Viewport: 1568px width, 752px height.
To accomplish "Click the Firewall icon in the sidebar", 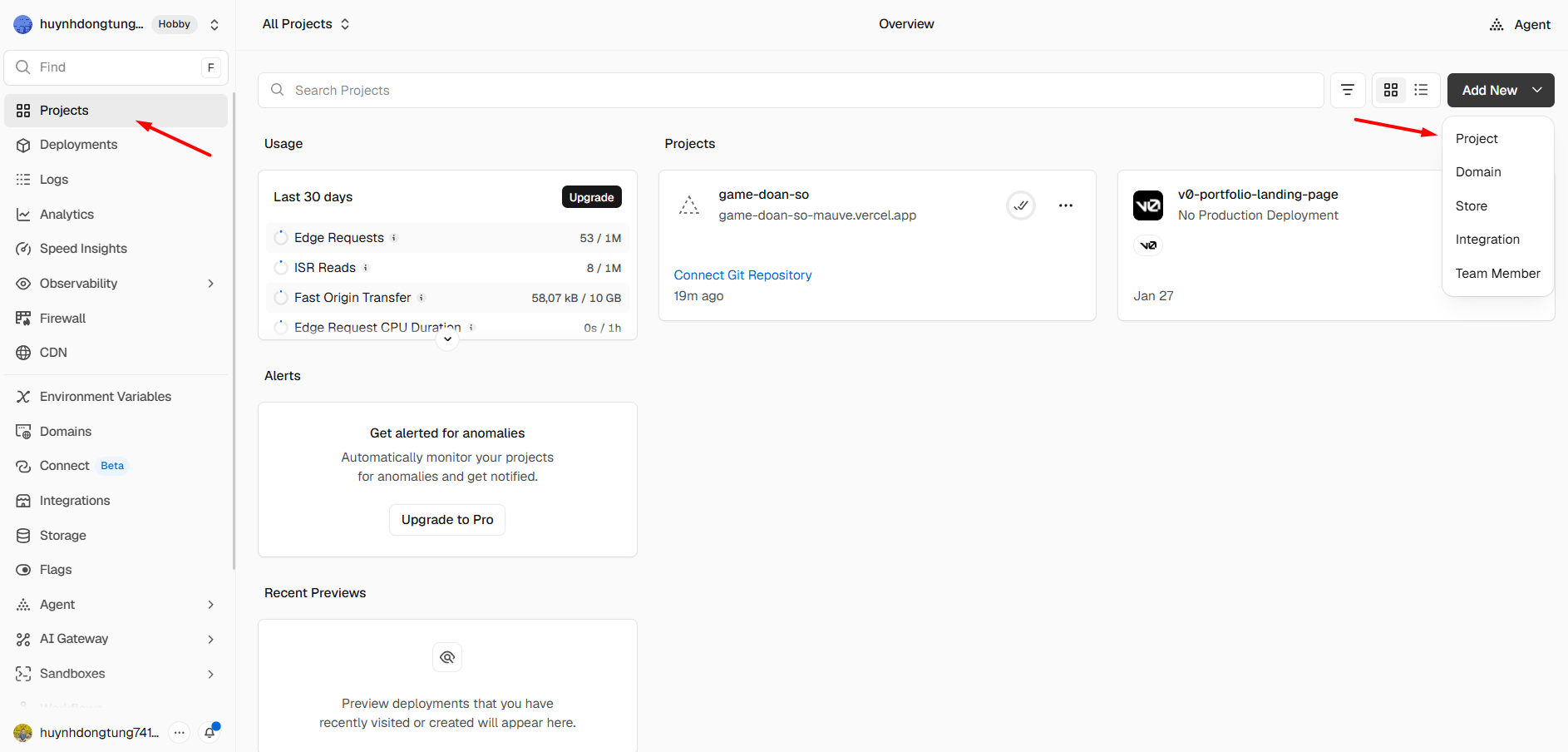I will click(23, 319).
